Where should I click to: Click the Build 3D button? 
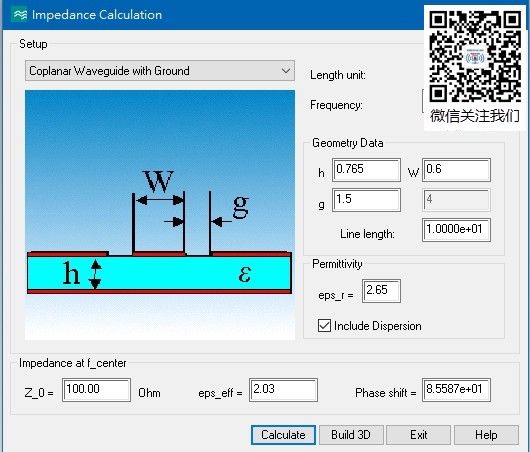click(351, 435)
